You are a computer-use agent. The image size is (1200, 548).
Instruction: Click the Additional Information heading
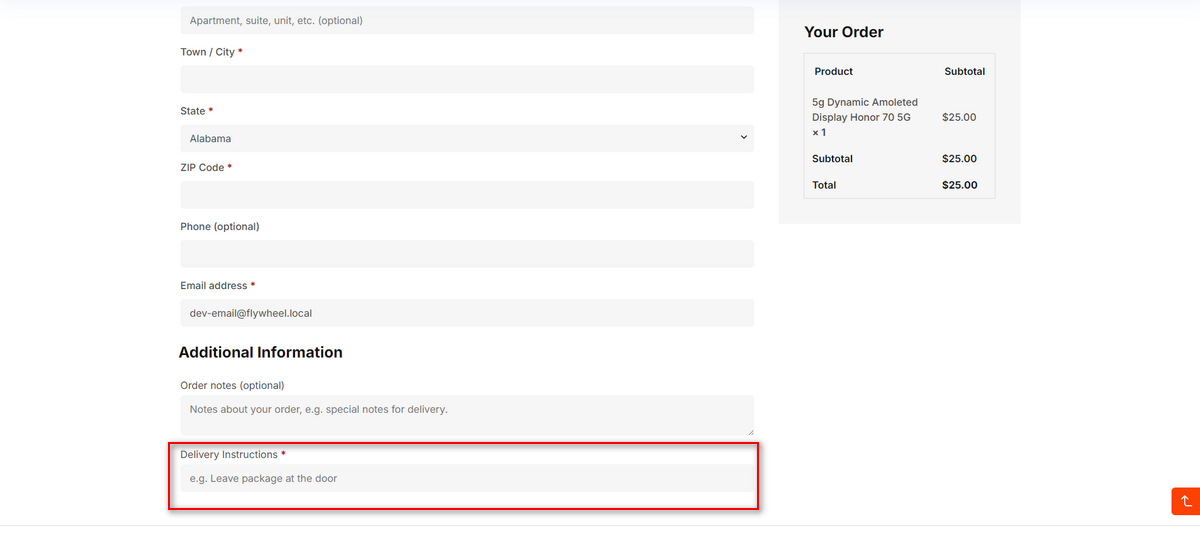point(261,352)
